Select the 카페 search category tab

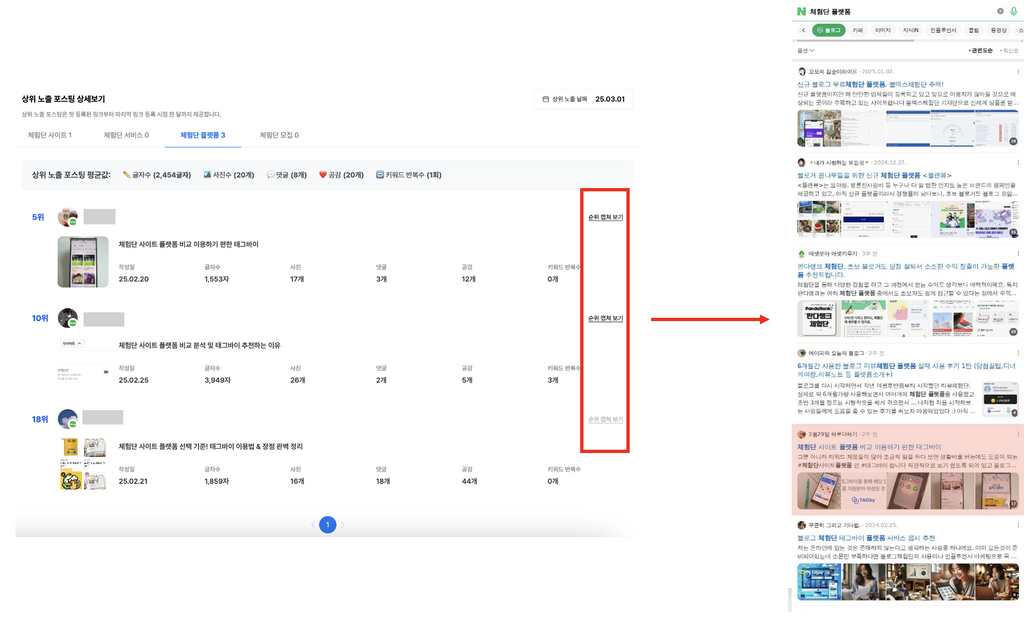pos(857,30)
